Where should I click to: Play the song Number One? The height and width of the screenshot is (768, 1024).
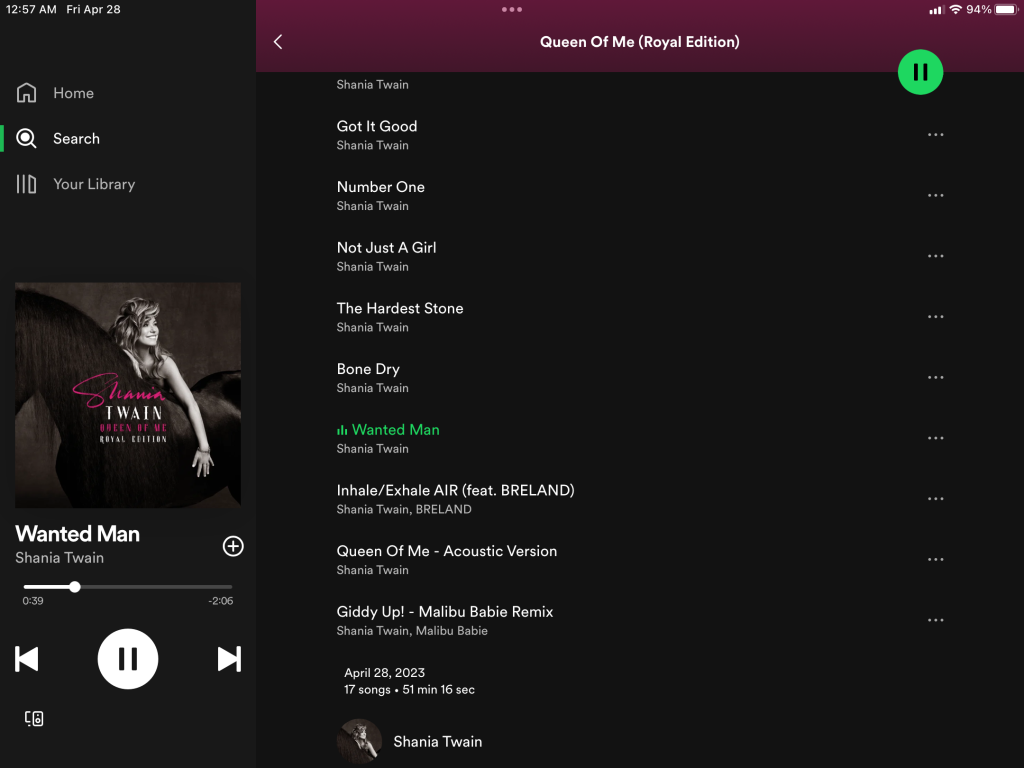pyautogui.click(x=381, y=187)
